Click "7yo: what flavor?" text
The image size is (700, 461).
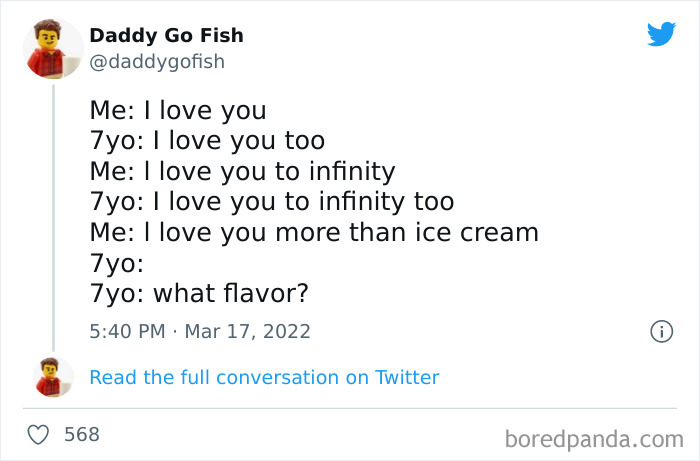tap(198, 294)
